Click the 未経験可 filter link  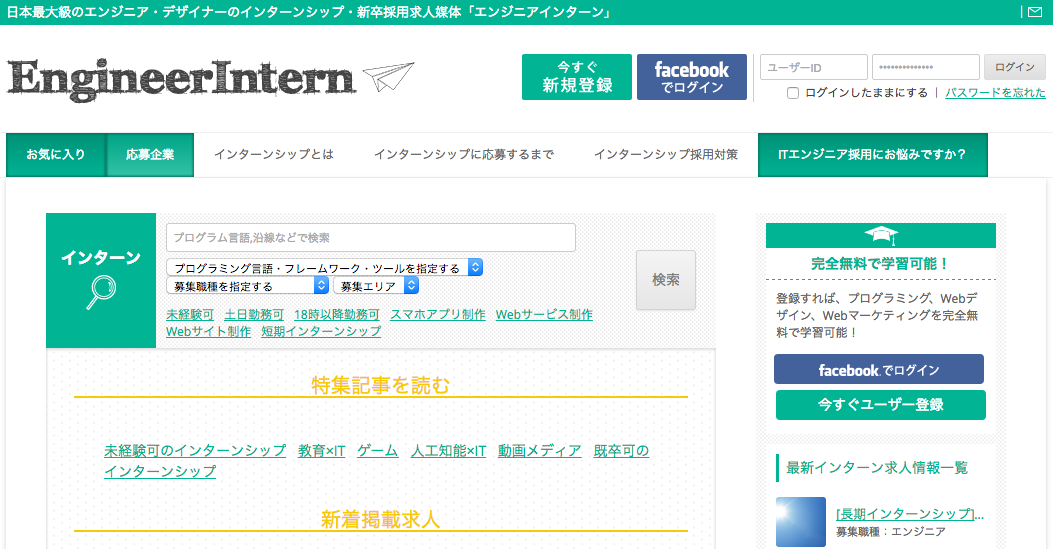point(190,314)
